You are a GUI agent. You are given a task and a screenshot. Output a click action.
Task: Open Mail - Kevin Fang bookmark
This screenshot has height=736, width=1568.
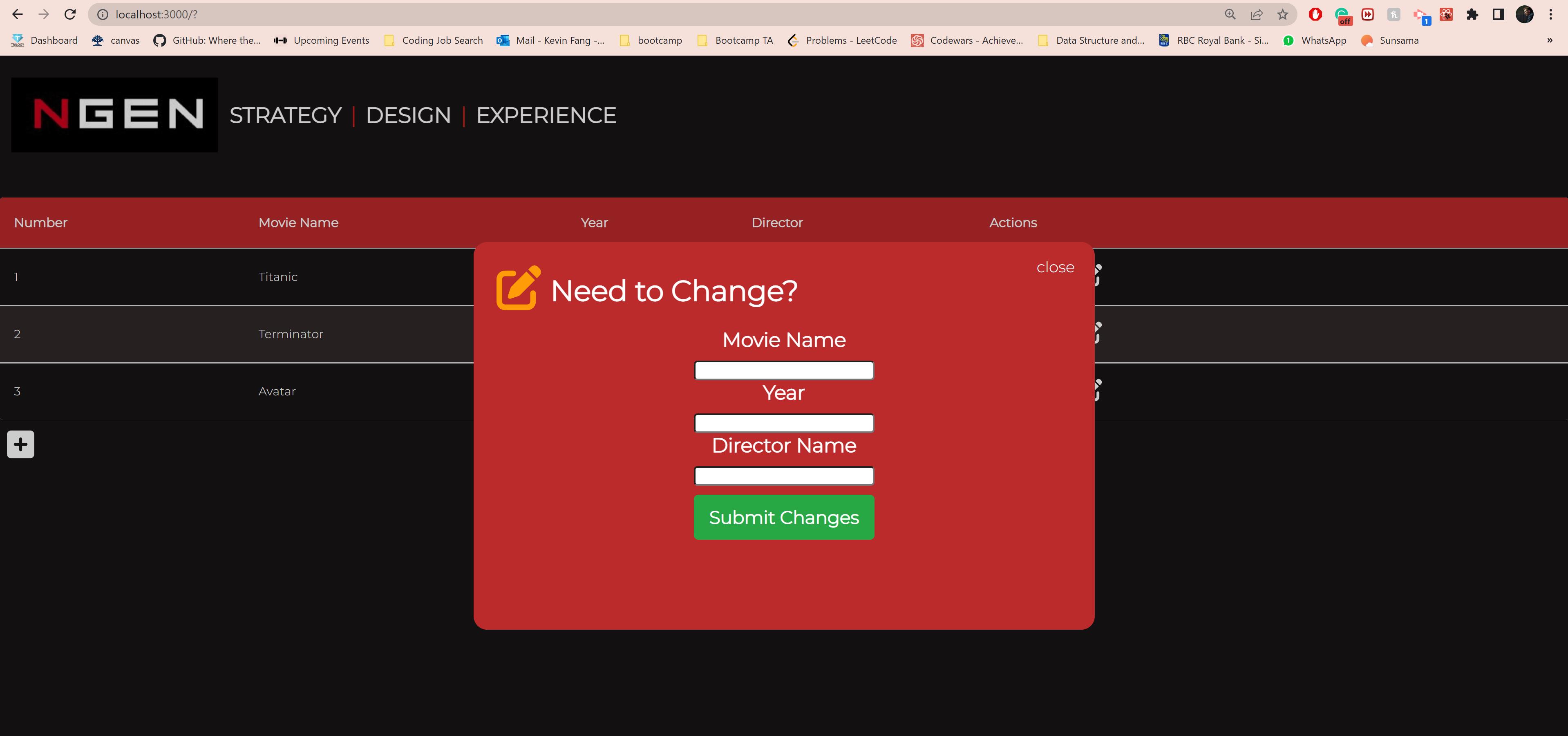[551, 40]
